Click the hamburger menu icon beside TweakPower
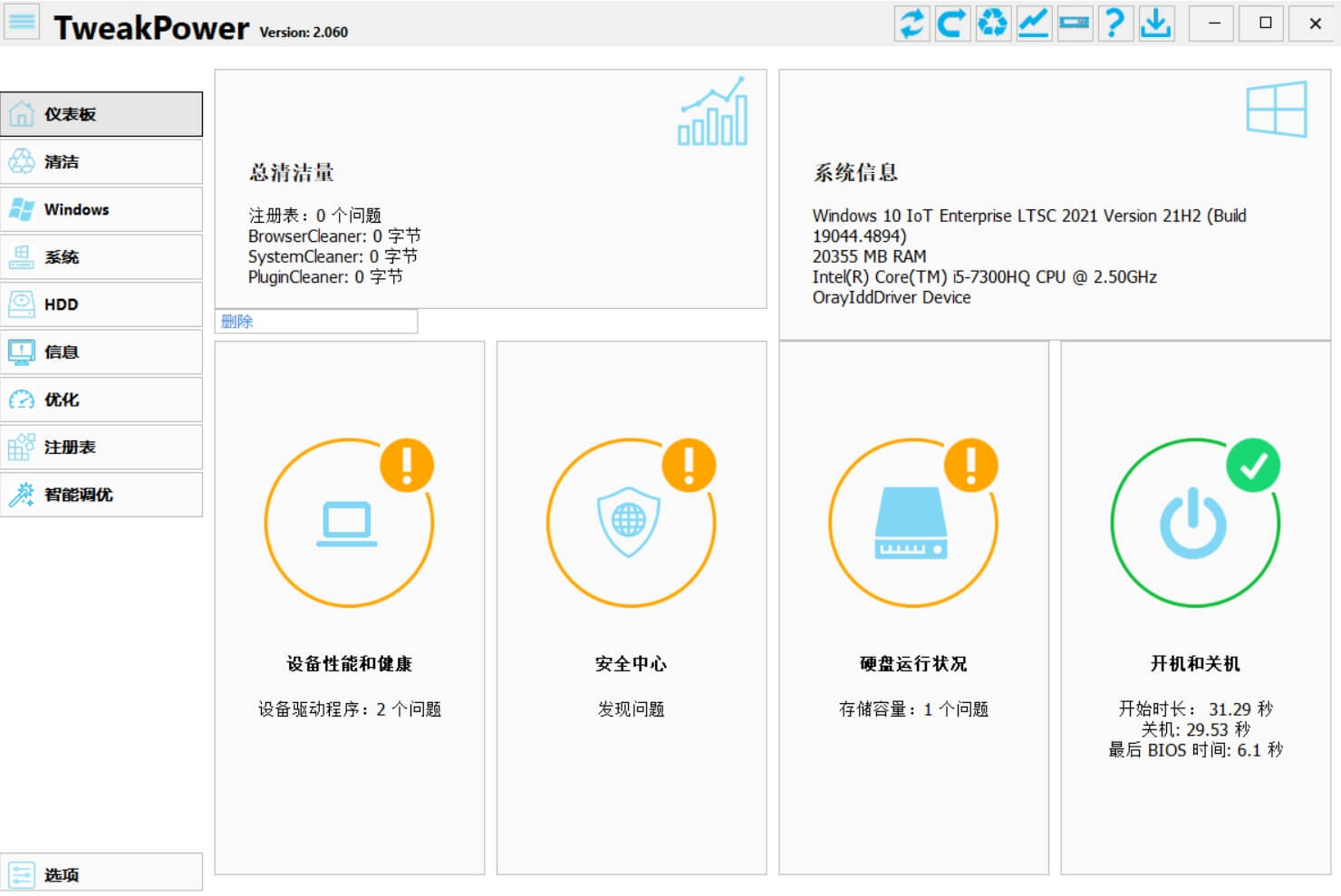 click(22, 22)
